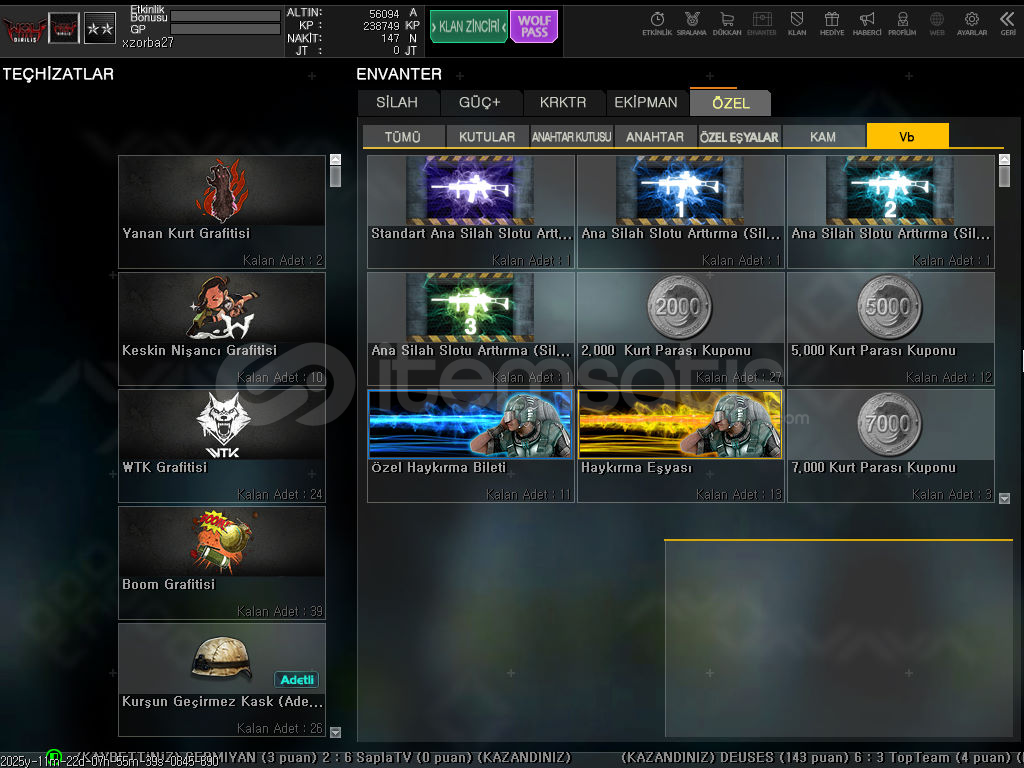Open the Sıralama ranking icon
Screen dimensions: 1024x768
(x=692, y=24)
